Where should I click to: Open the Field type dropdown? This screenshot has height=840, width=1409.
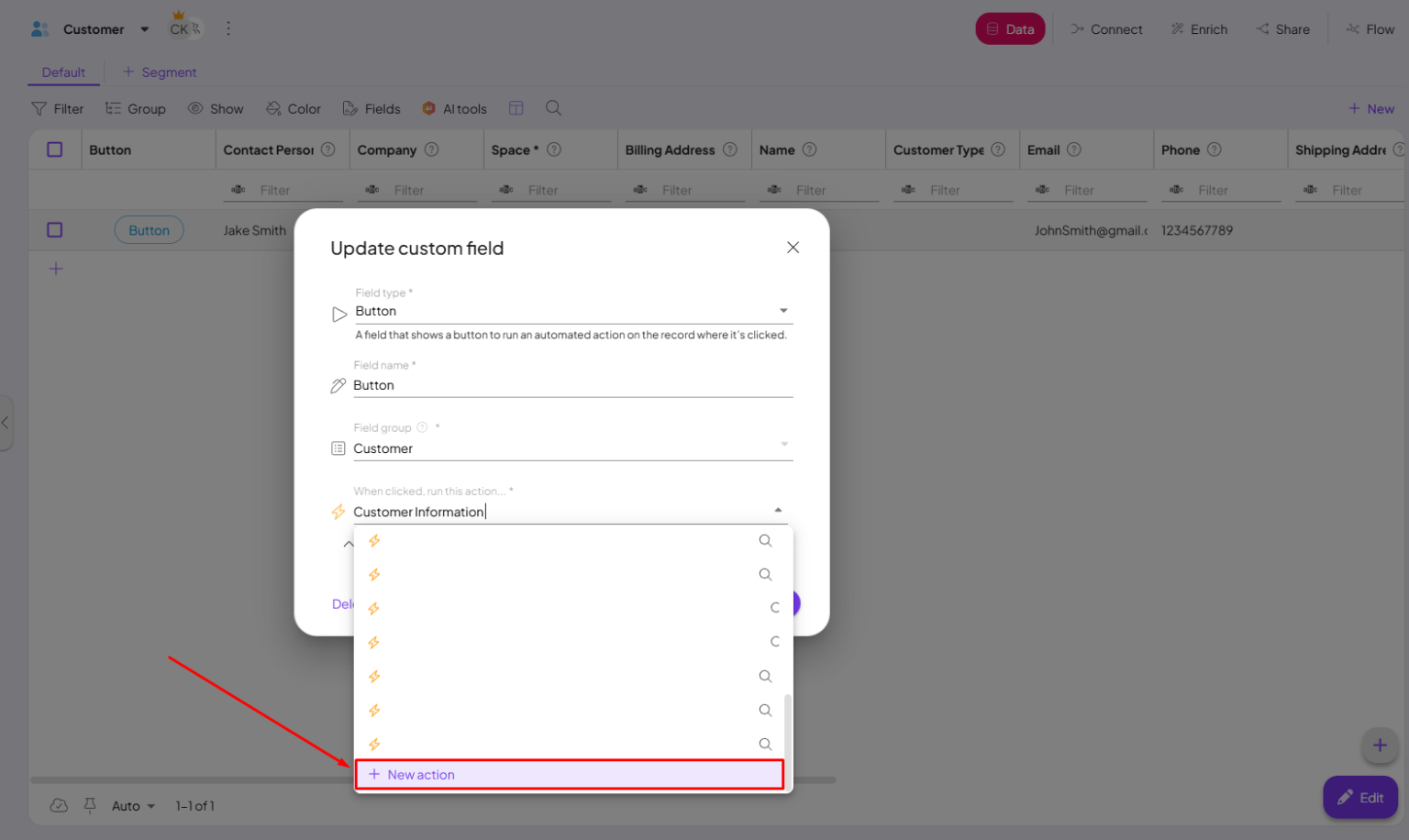784,310
